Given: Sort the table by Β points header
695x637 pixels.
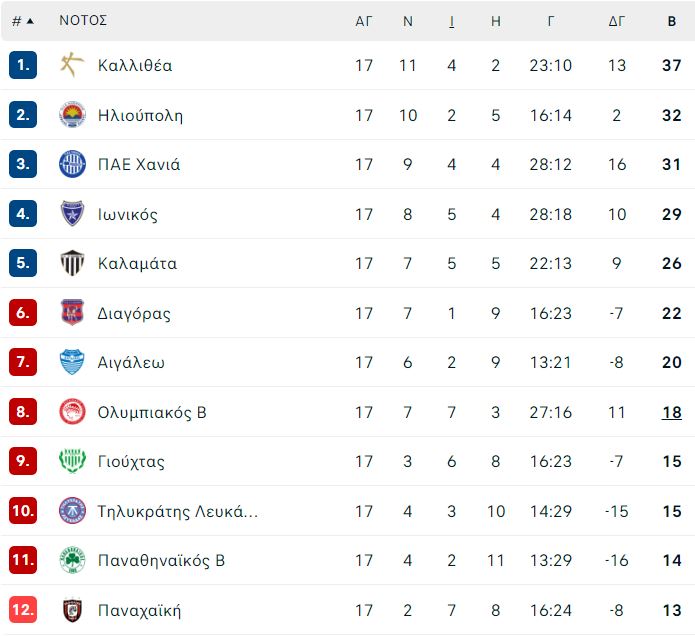Looking at the screenshot, I should (672, 21).
